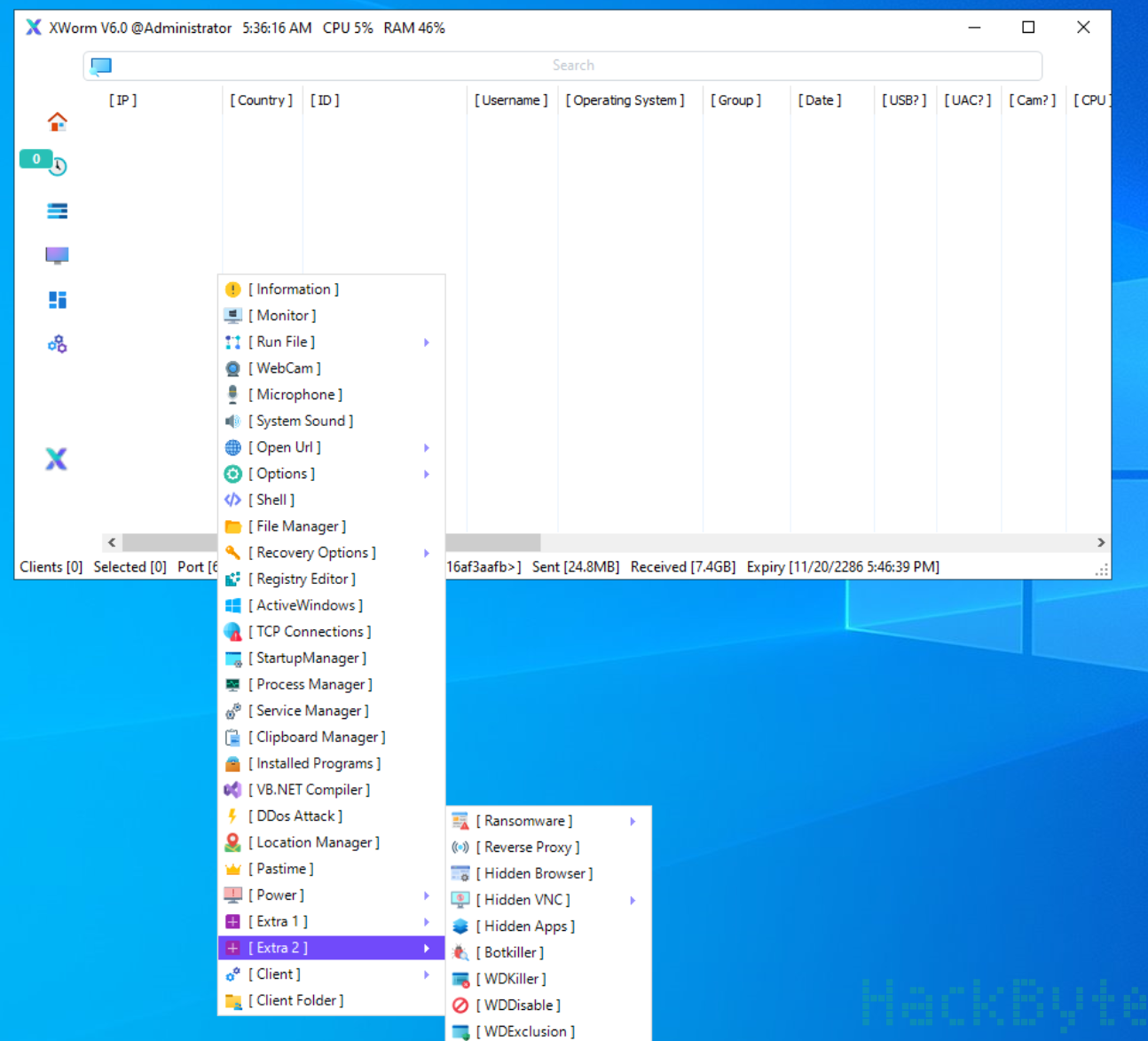
Task: Click the "Sent [24.8MB]" status bar text
Action: (x=576, y=567)
